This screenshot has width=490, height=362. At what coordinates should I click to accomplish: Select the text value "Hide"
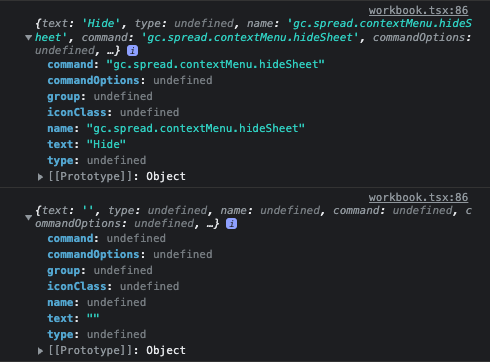pos(106,144)
